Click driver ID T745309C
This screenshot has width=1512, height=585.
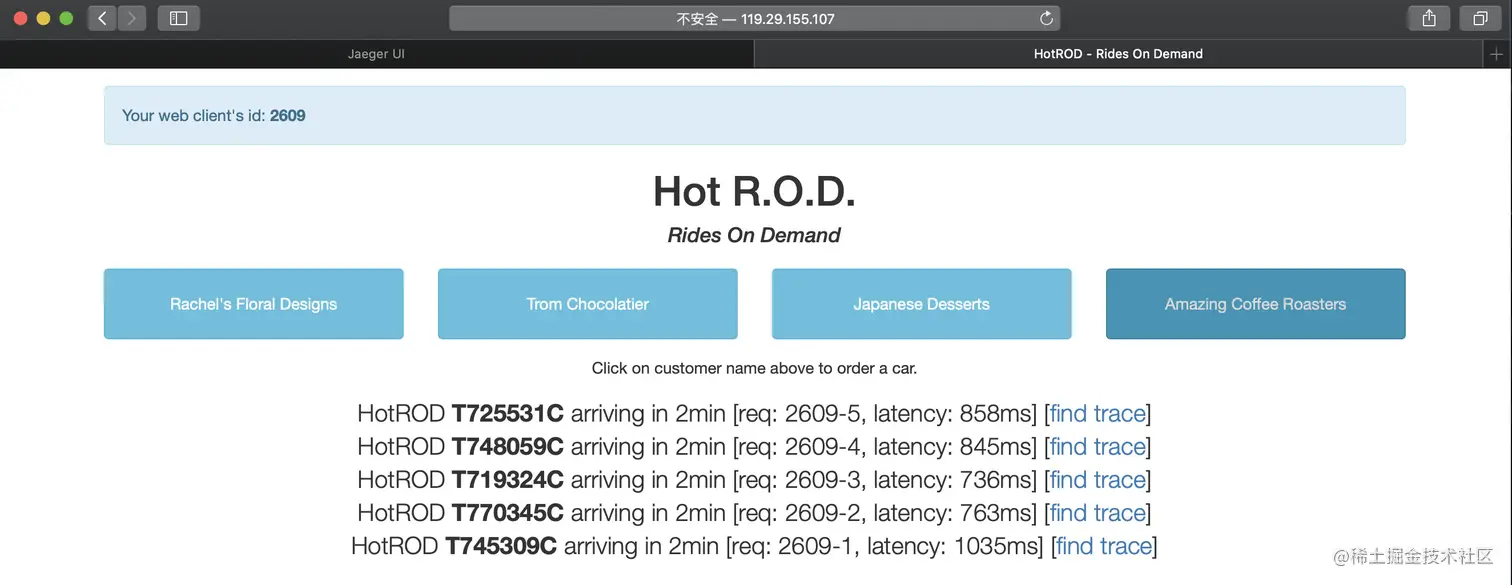(x=501, y=546)
